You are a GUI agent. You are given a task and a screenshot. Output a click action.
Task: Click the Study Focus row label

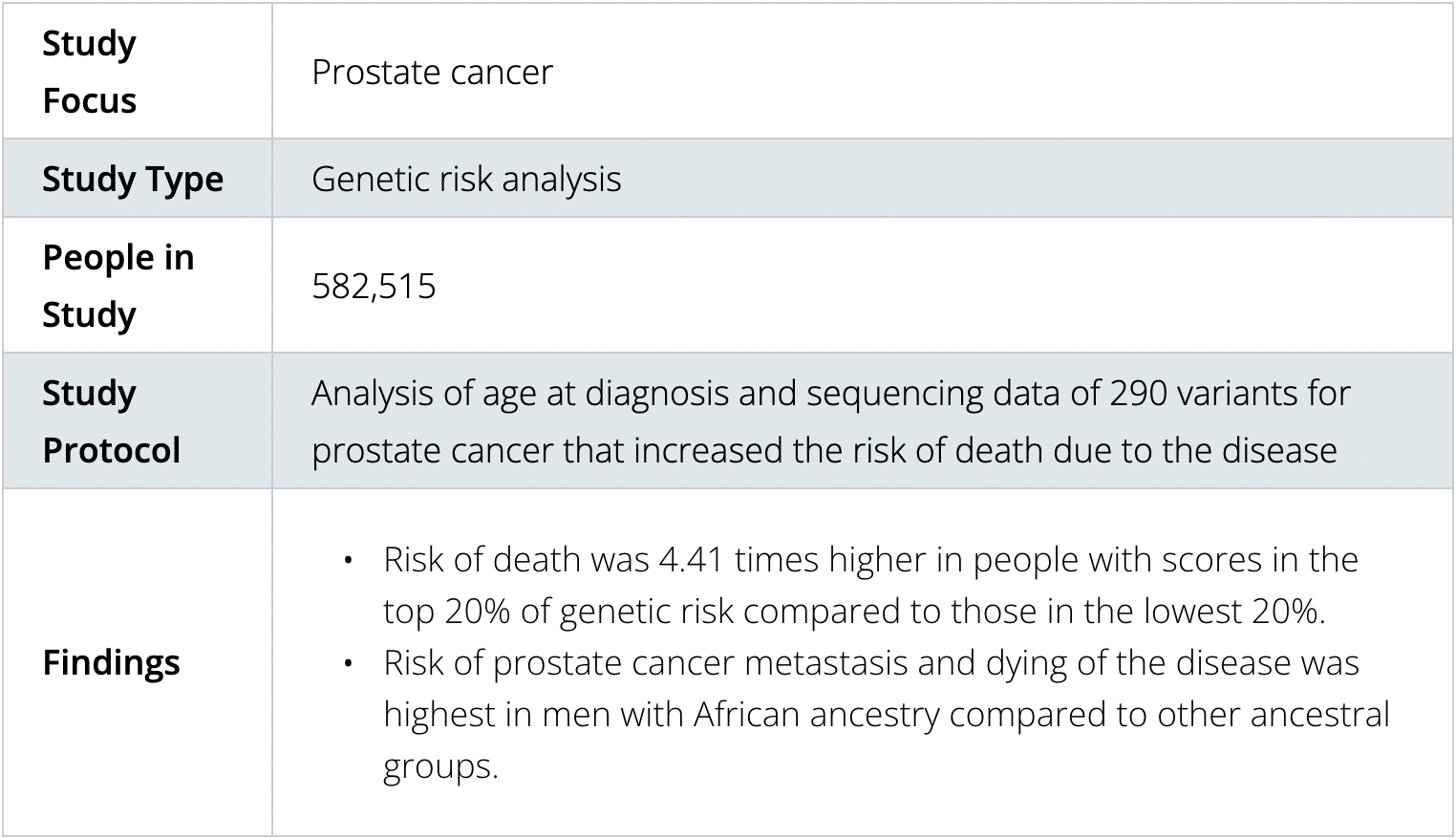(x=90, y=72)
